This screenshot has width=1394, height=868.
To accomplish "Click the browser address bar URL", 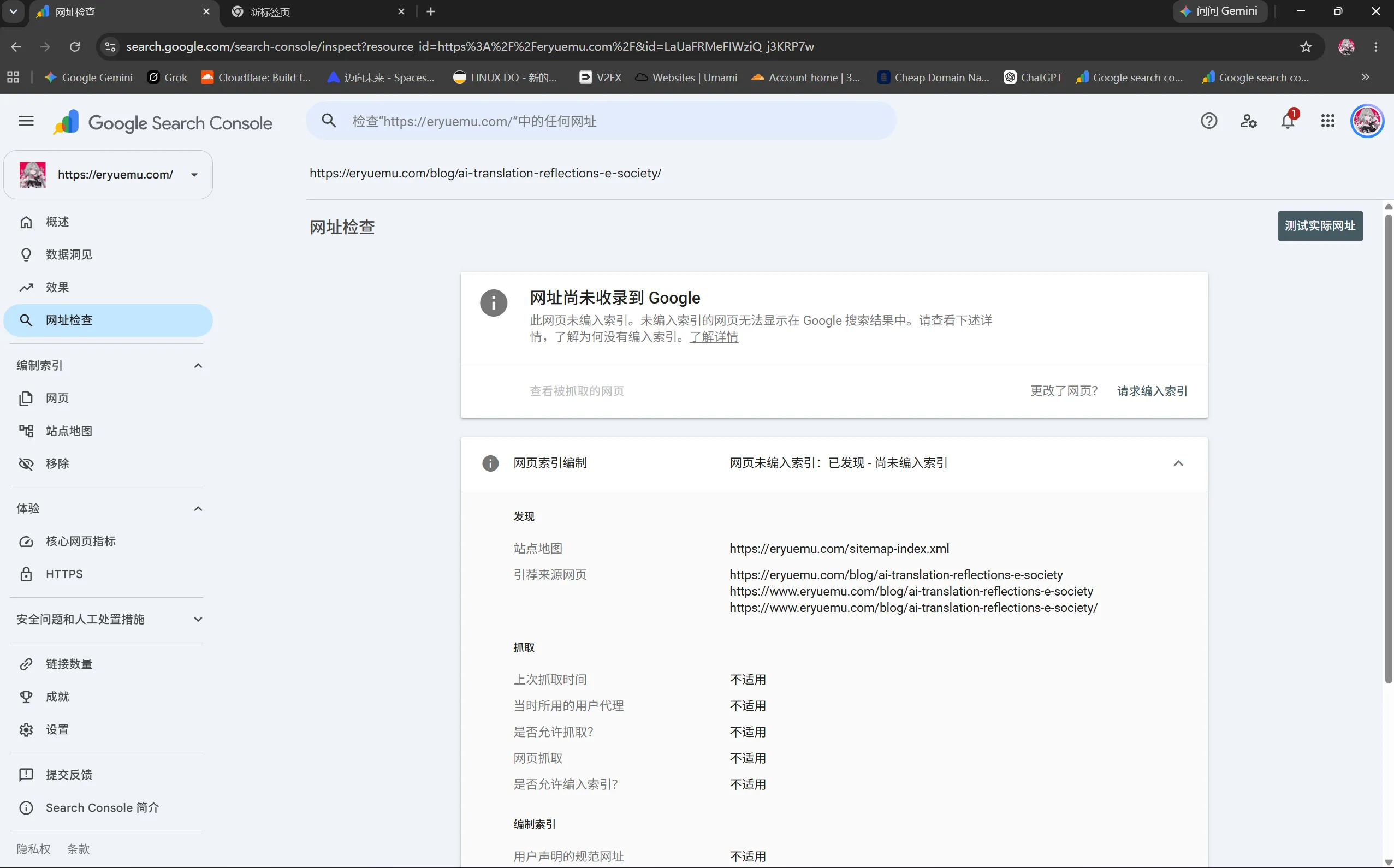I will (x=470, y=46).
